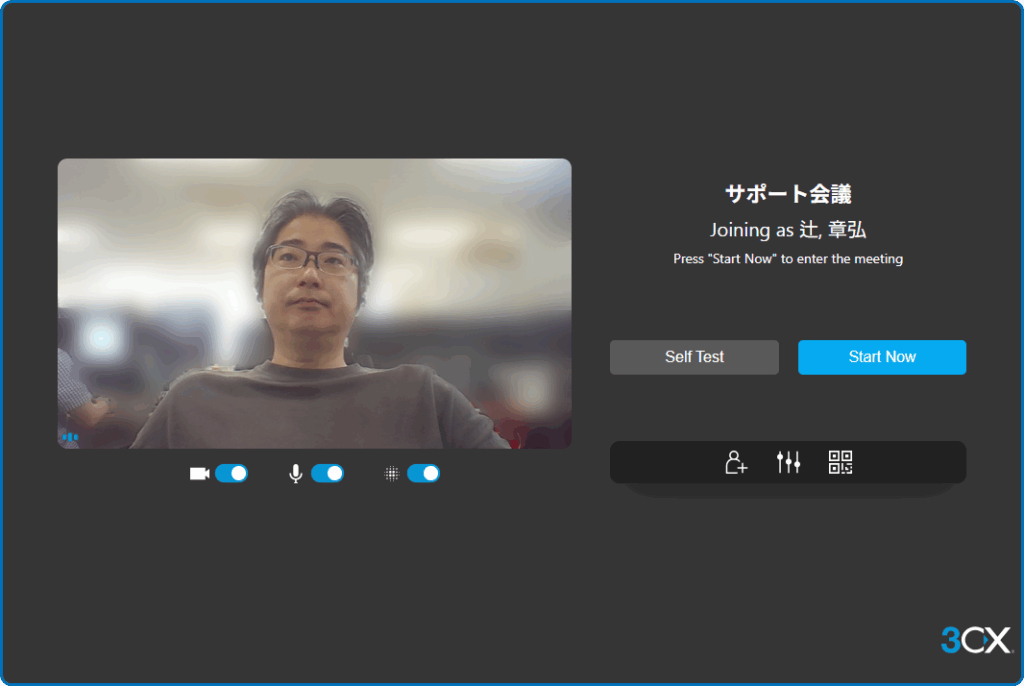This screenshot has height=686, width=1024.
Task: Click the background blur dotted icon
Action: pos(391,474)
